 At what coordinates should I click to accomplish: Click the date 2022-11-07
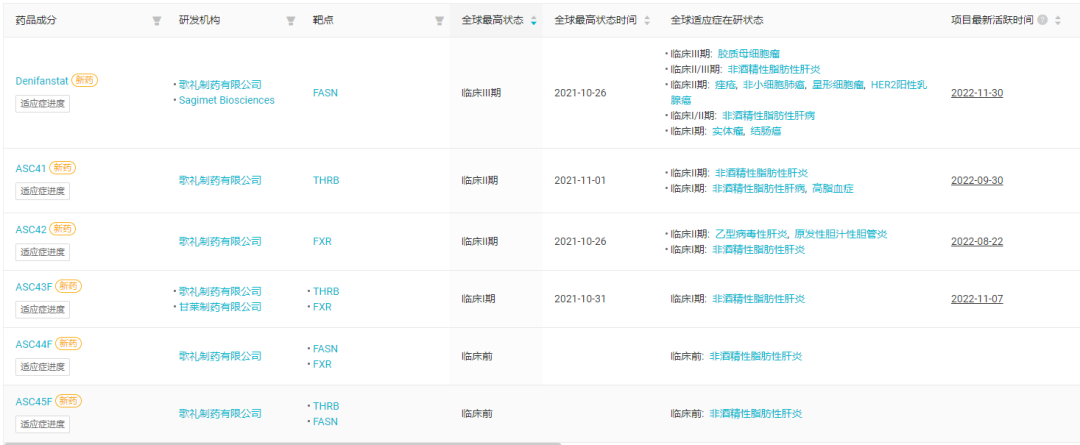coord(977,299)
